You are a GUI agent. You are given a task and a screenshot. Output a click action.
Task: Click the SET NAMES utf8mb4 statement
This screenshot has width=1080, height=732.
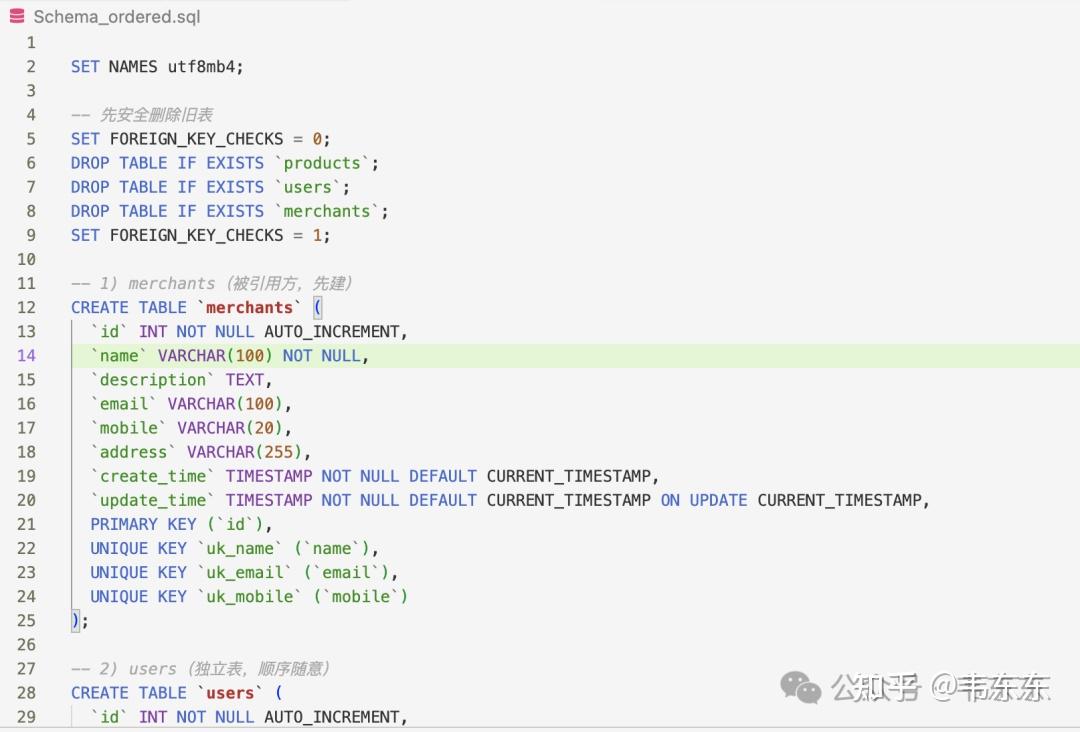pyautogui.click(x=155, y=66)
